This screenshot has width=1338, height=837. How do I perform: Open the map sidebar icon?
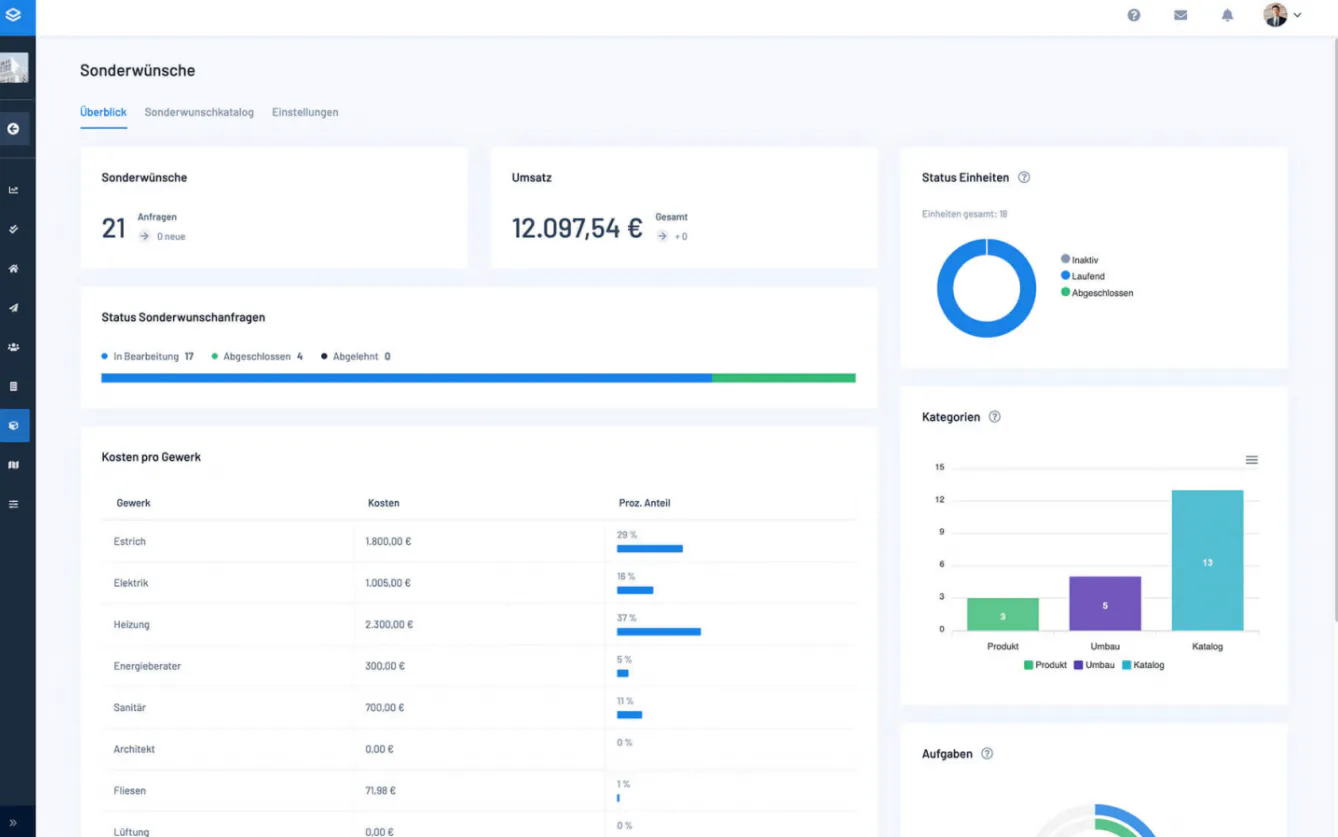[x=14, y=465]
